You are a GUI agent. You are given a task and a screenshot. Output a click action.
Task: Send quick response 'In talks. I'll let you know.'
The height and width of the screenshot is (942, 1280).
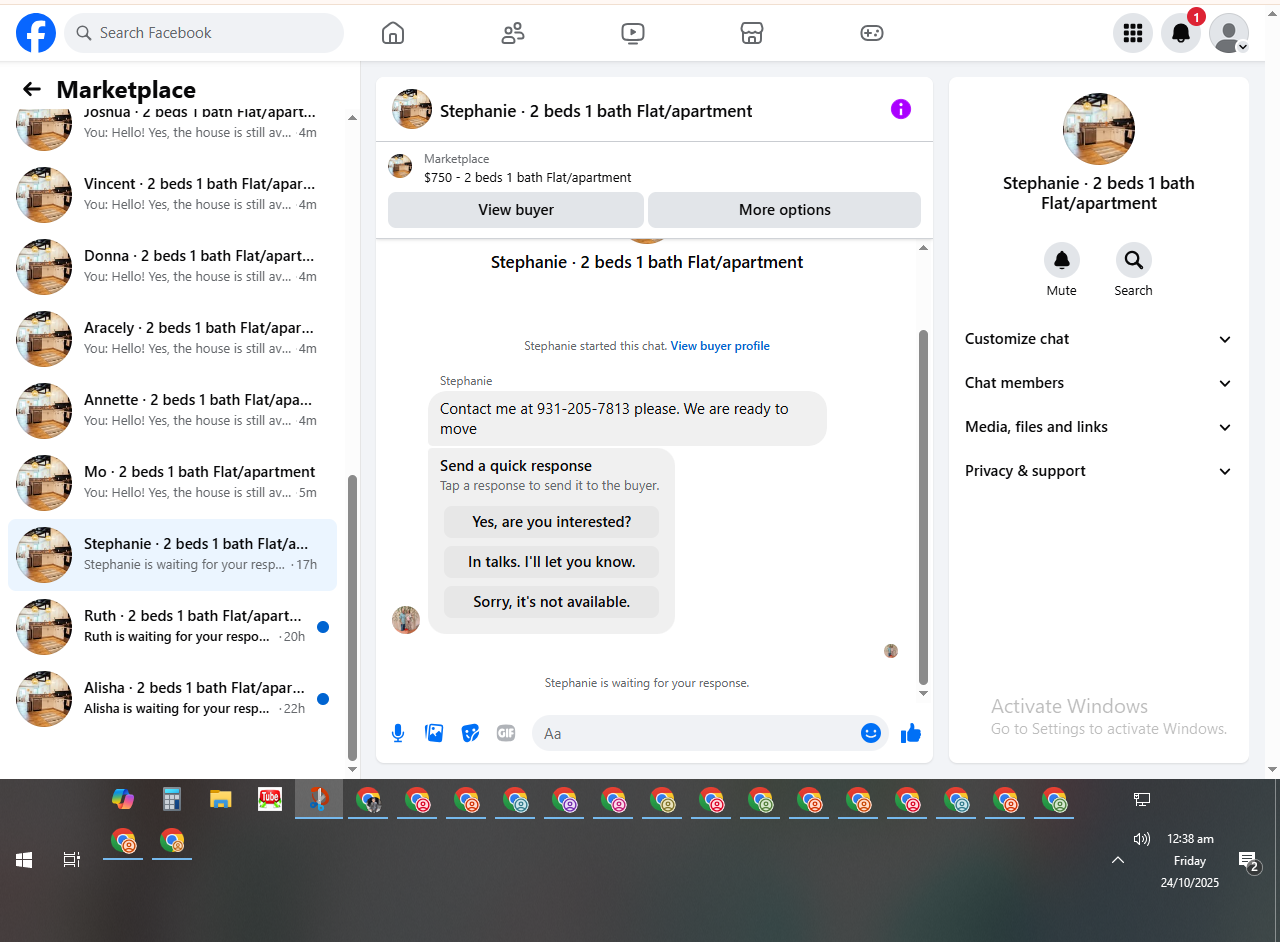(552, 562)
